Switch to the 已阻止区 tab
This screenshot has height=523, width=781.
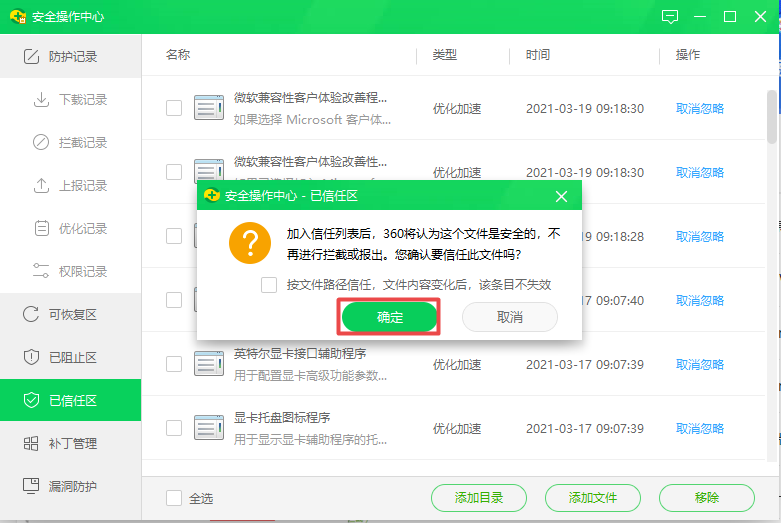click(x=70, y=358)
